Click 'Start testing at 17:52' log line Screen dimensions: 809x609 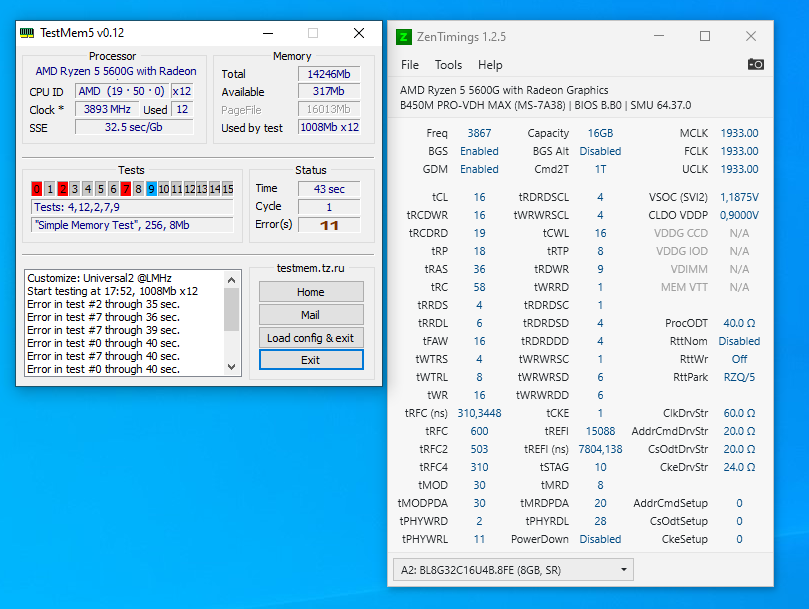pyautogui.click(x=112, y=291)
